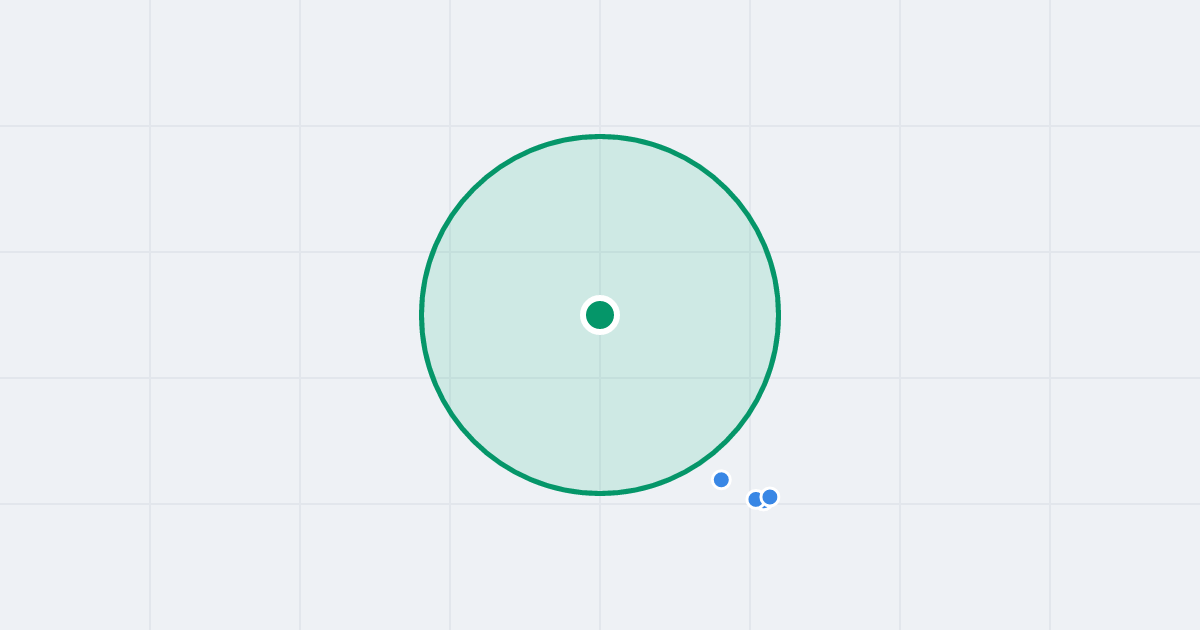The width and height of the screenshot is (1200, 630).
Task: Select the green center marker of the circle
Action: pyautogui.click(x=600, y=315)
